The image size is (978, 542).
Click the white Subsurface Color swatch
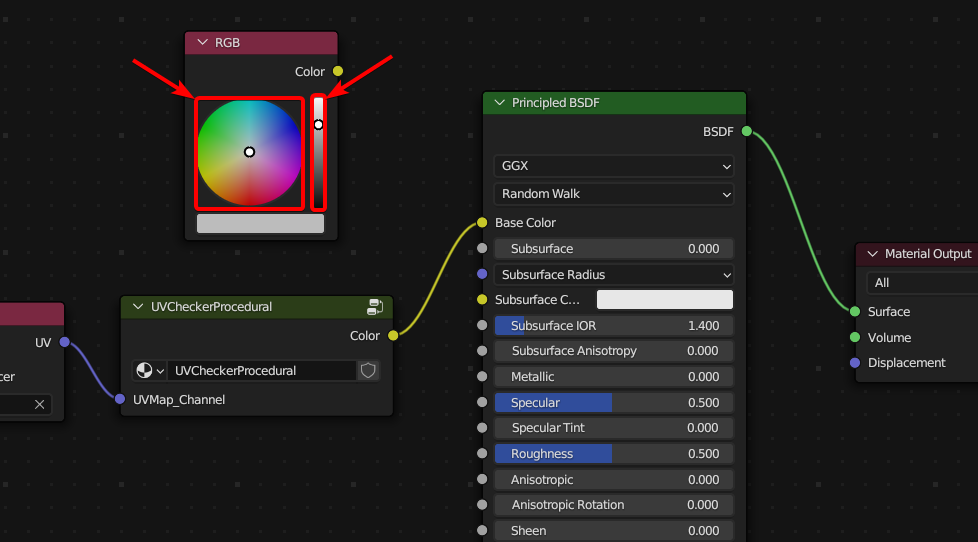[x=665, y=299]
